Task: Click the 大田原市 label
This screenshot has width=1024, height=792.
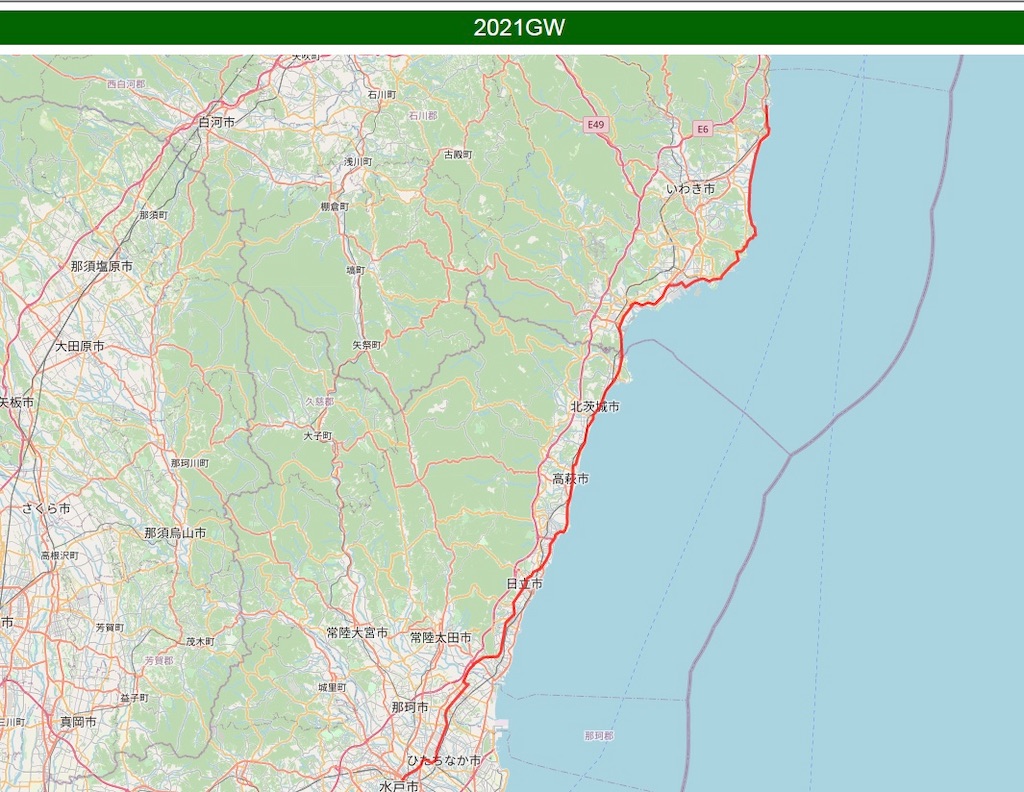Action: point(80,346)
